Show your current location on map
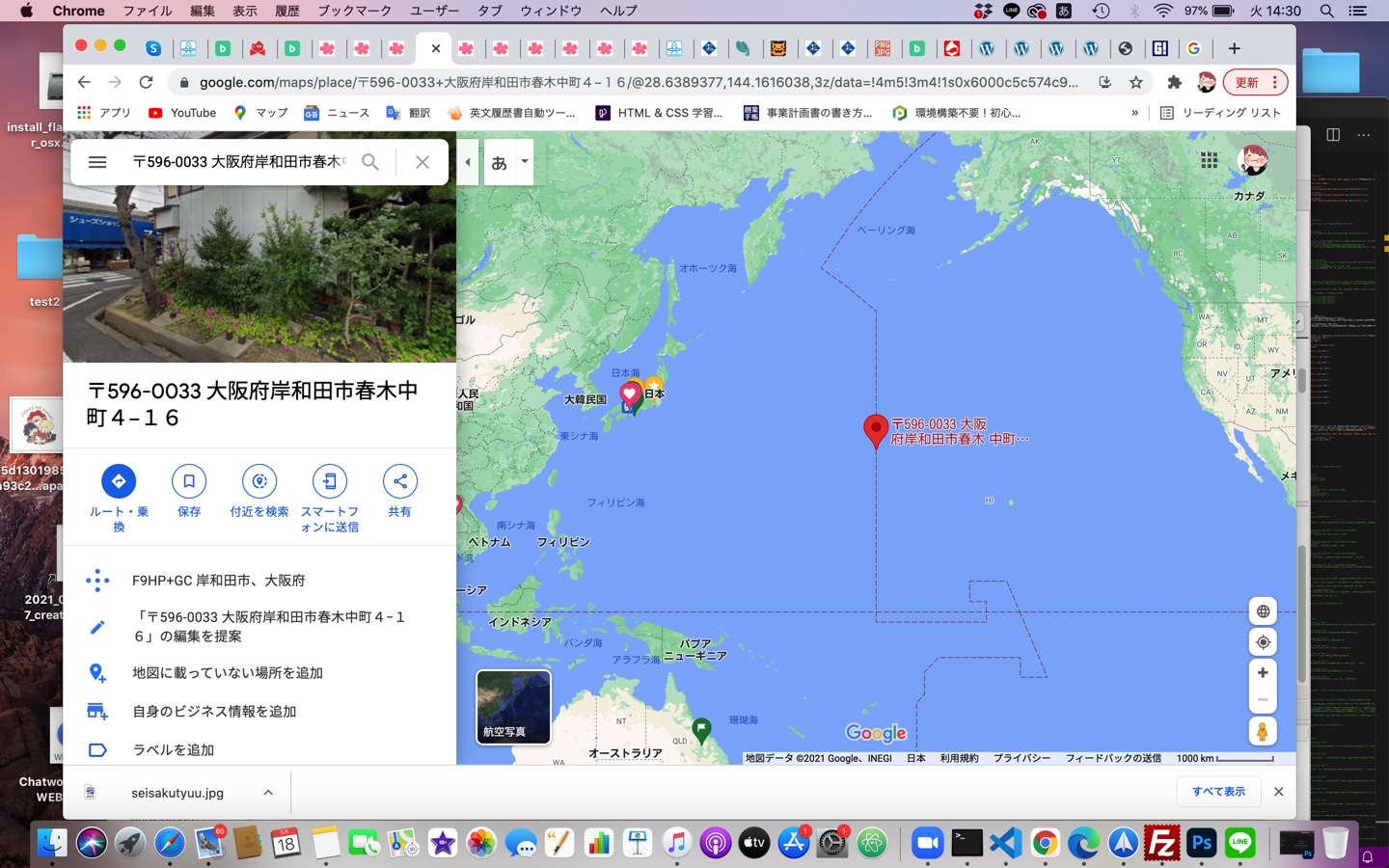Image resolution: width=1389 pixels, height=868 pixels. click(1262, 642)
